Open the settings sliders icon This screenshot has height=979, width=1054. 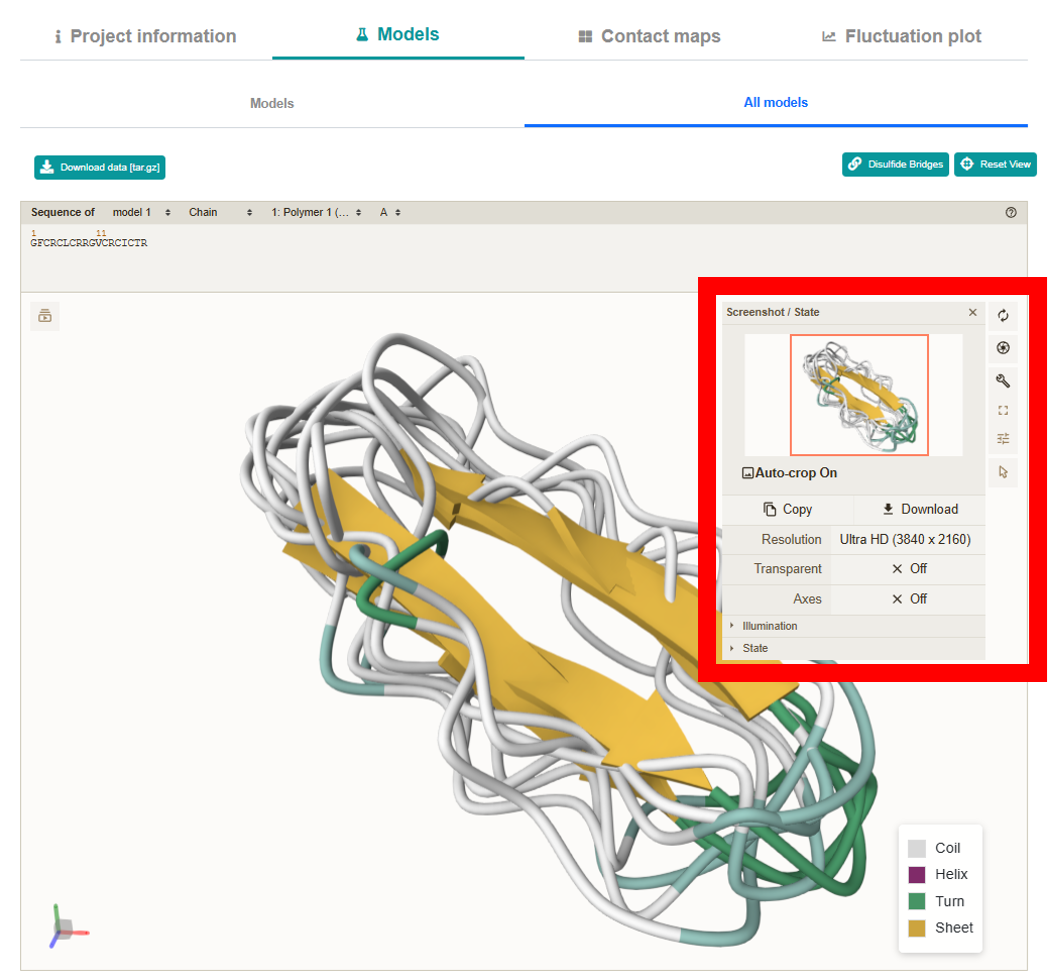click(1003, 439)
